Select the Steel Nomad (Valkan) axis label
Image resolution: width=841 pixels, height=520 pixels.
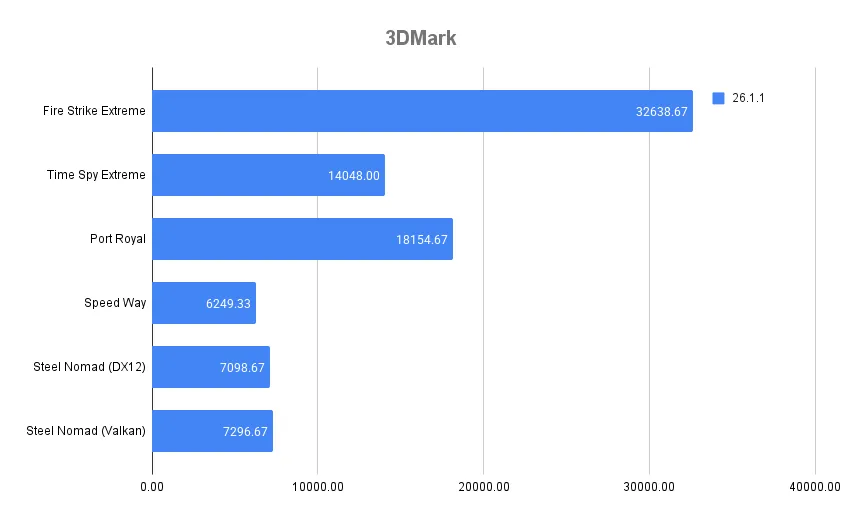86,431
